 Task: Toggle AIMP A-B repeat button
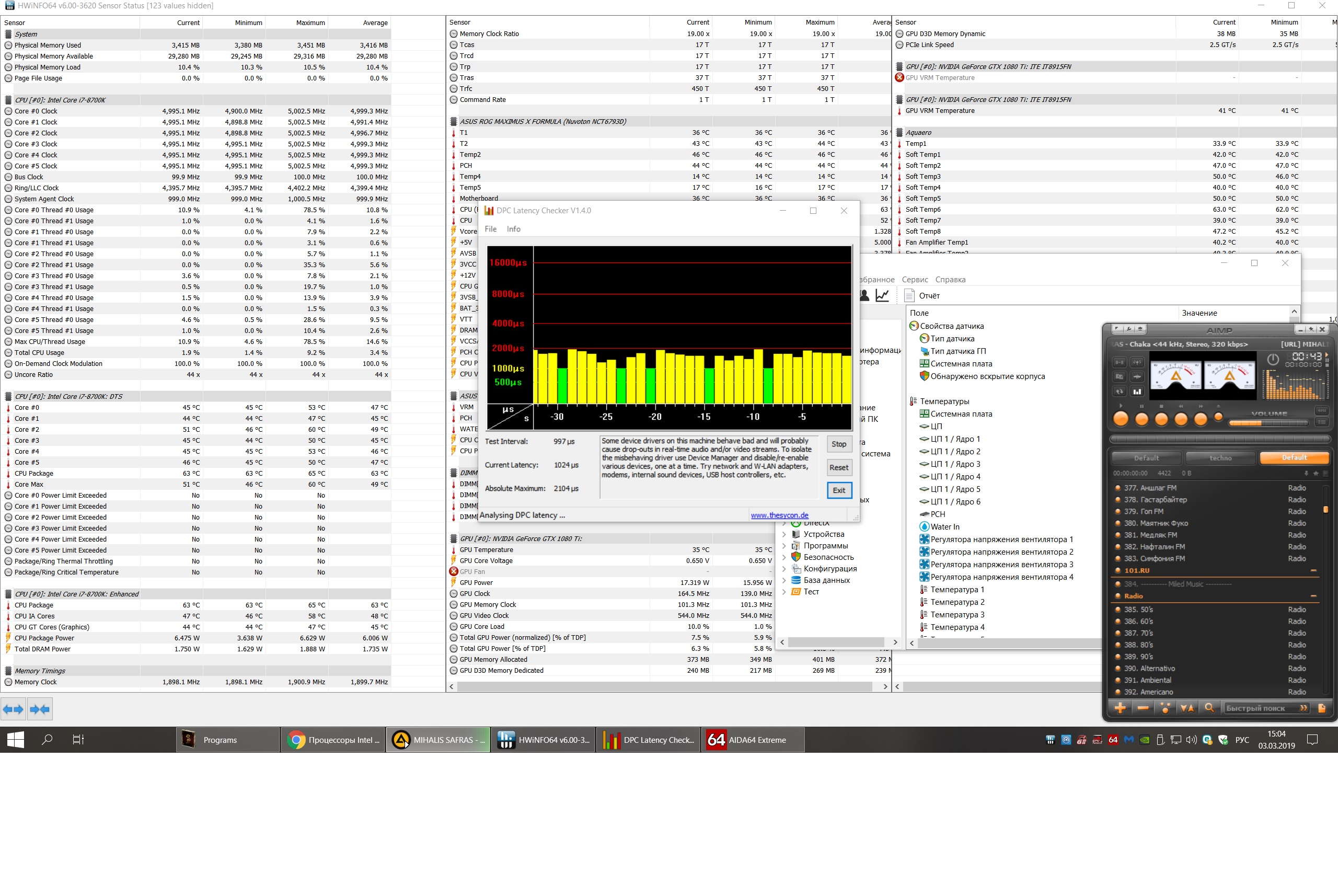coord(1120,362)
